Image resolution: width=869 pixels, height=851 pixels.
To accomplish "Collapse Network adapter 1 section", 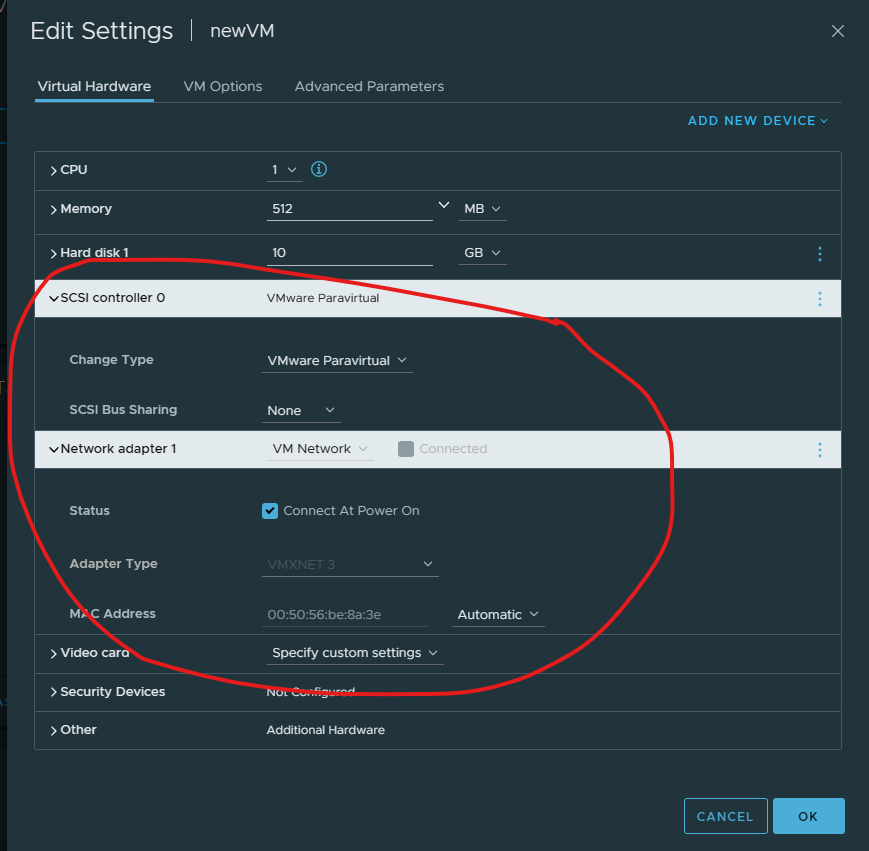I will point(54,449).
